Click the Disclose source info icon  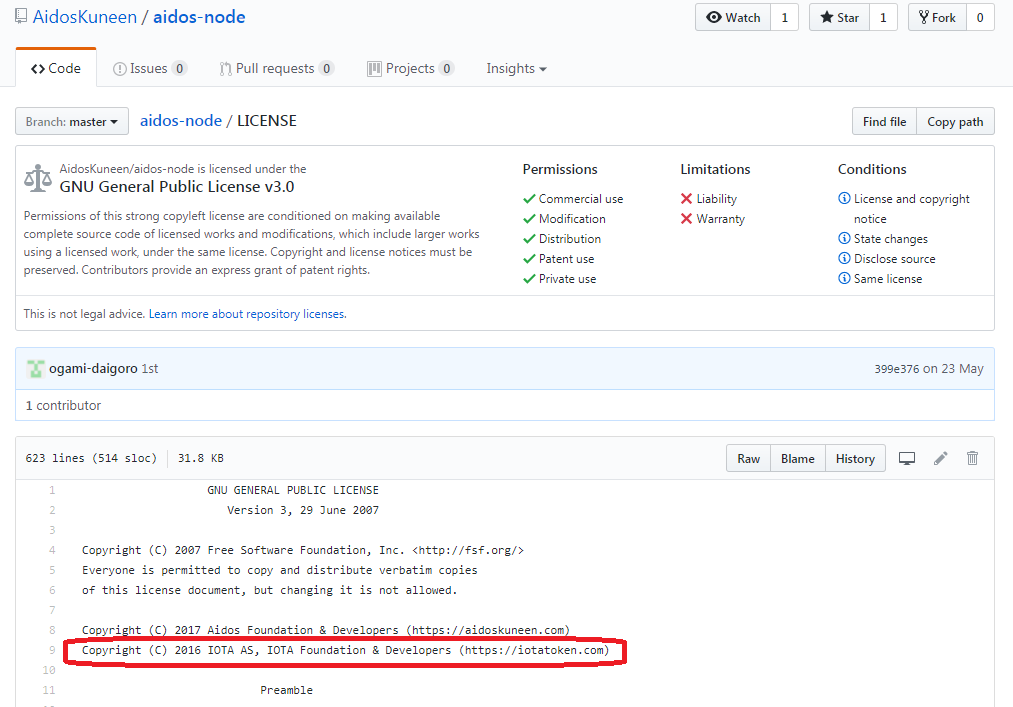point(844,259)
